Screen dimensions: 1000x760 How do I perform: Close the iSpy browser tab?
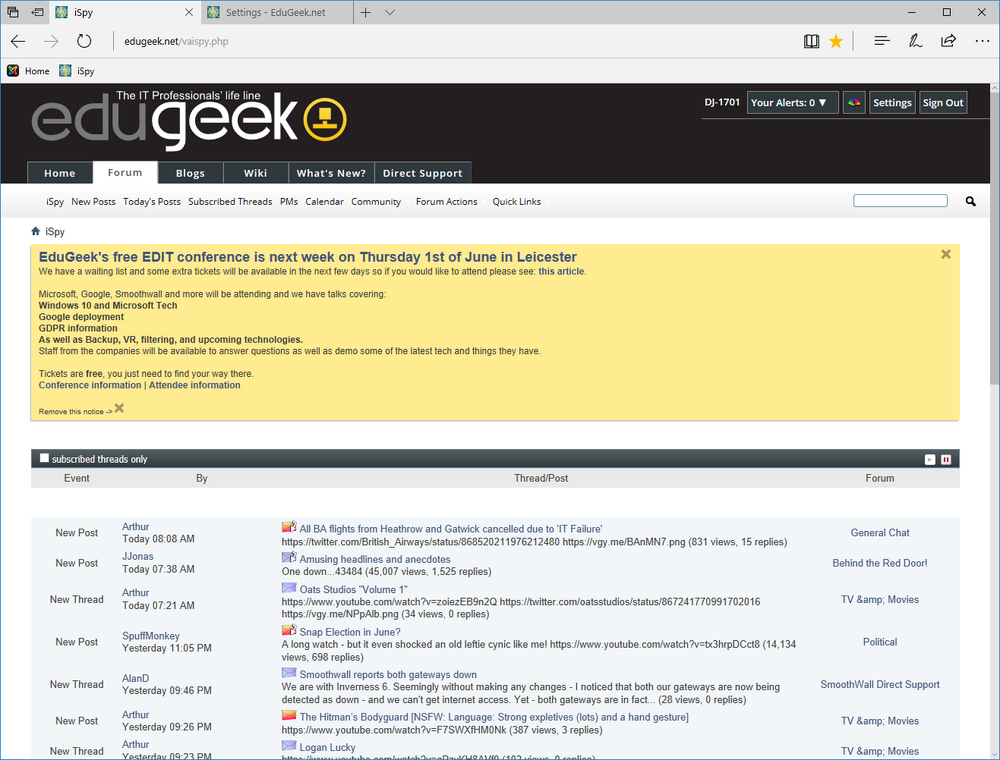[189, 12]
